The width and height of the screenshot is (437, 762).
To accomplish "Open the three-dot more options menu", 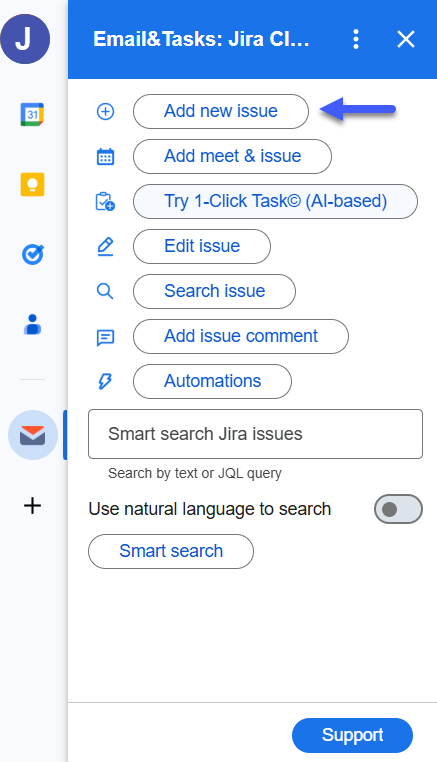I will pos(356,39).
